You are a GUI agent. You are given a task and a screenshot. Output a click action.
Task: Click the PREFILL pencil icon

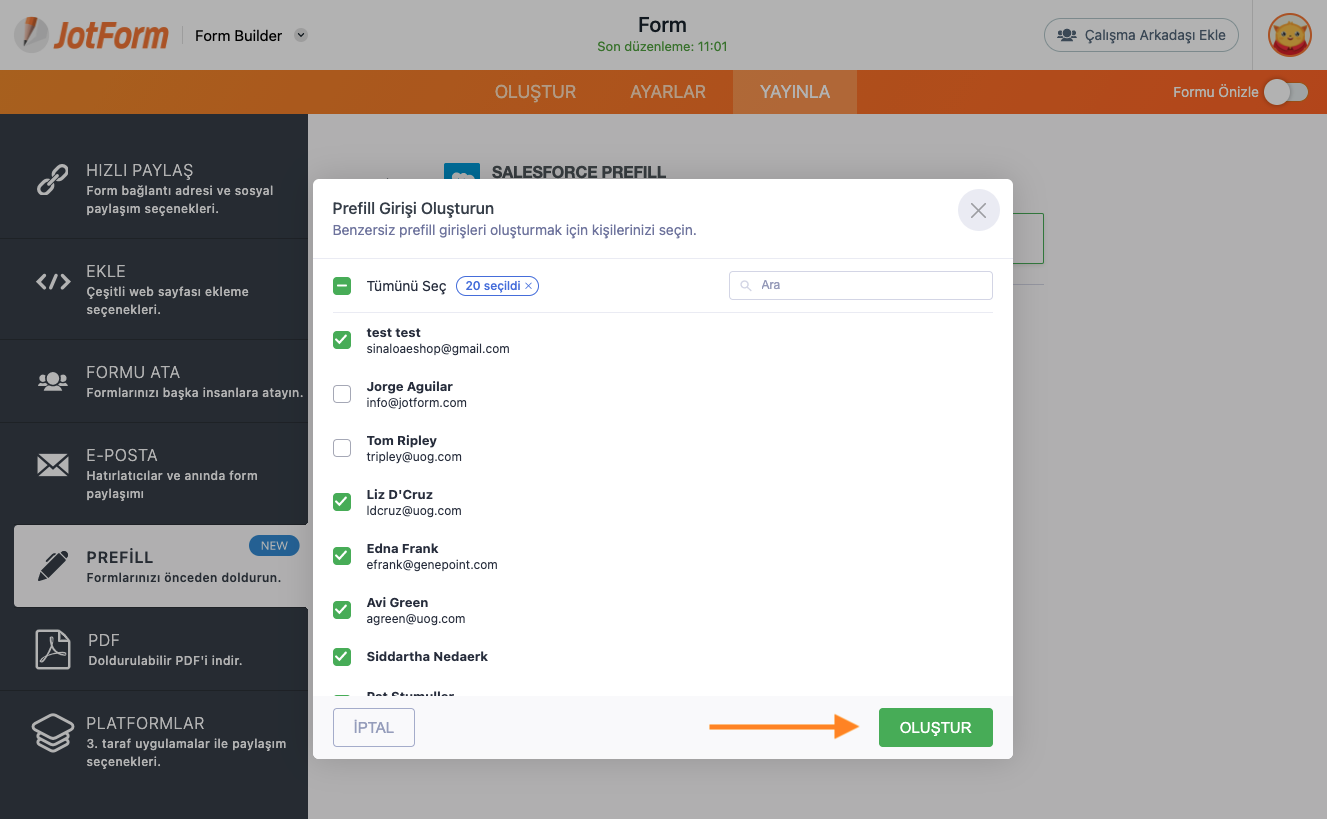pos(52,566)
